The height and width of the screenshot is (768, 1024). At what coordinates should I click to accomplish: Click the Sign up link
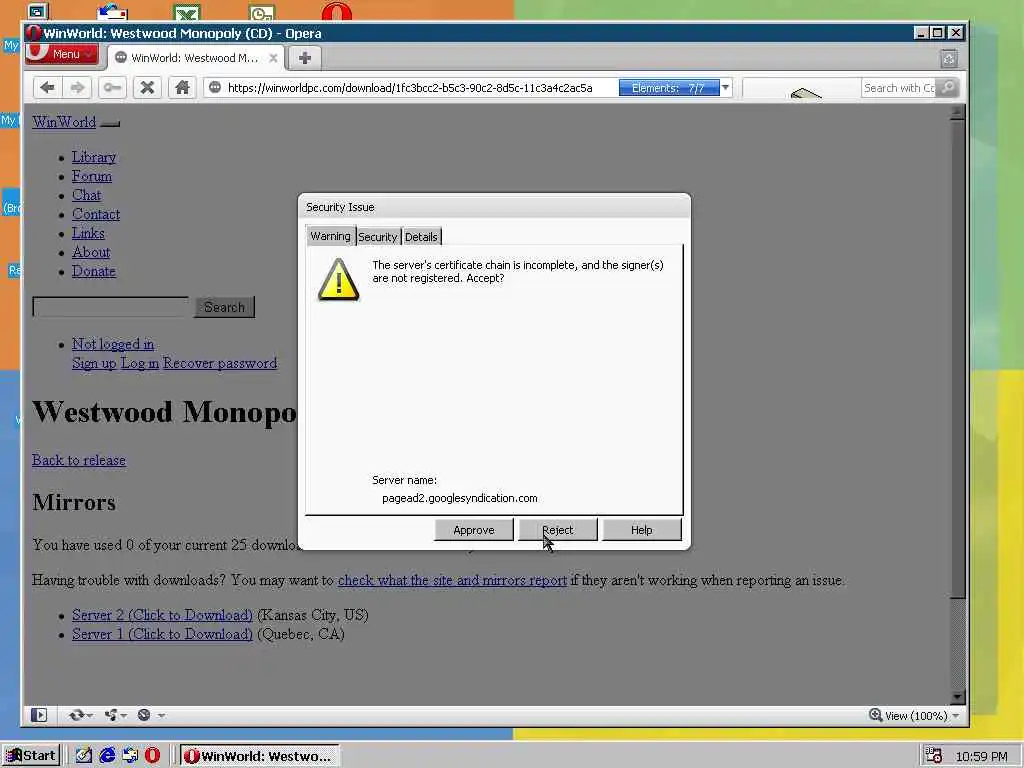pyautogui.click(x=94, y=363)
